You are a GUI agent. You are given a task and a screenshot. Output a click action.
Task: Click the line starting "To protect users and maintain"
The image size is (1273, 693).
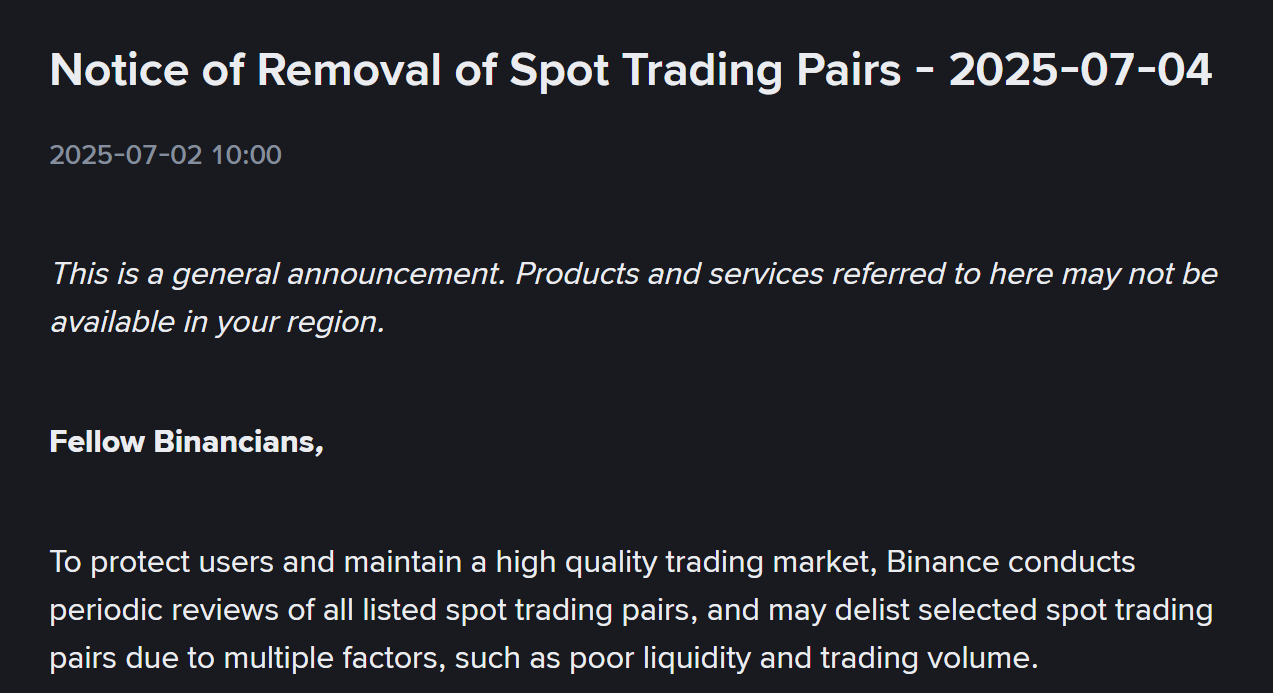coord(592,562)
